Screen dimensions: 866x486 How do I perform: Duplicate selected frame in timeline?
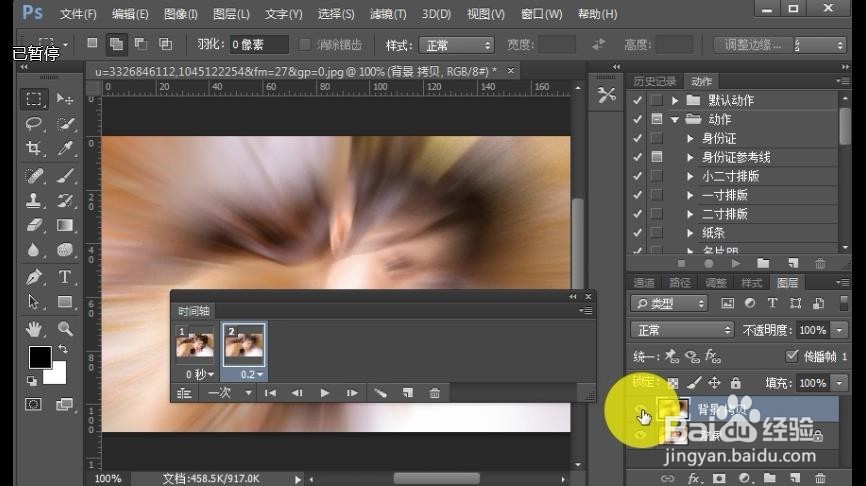(408, 393)
